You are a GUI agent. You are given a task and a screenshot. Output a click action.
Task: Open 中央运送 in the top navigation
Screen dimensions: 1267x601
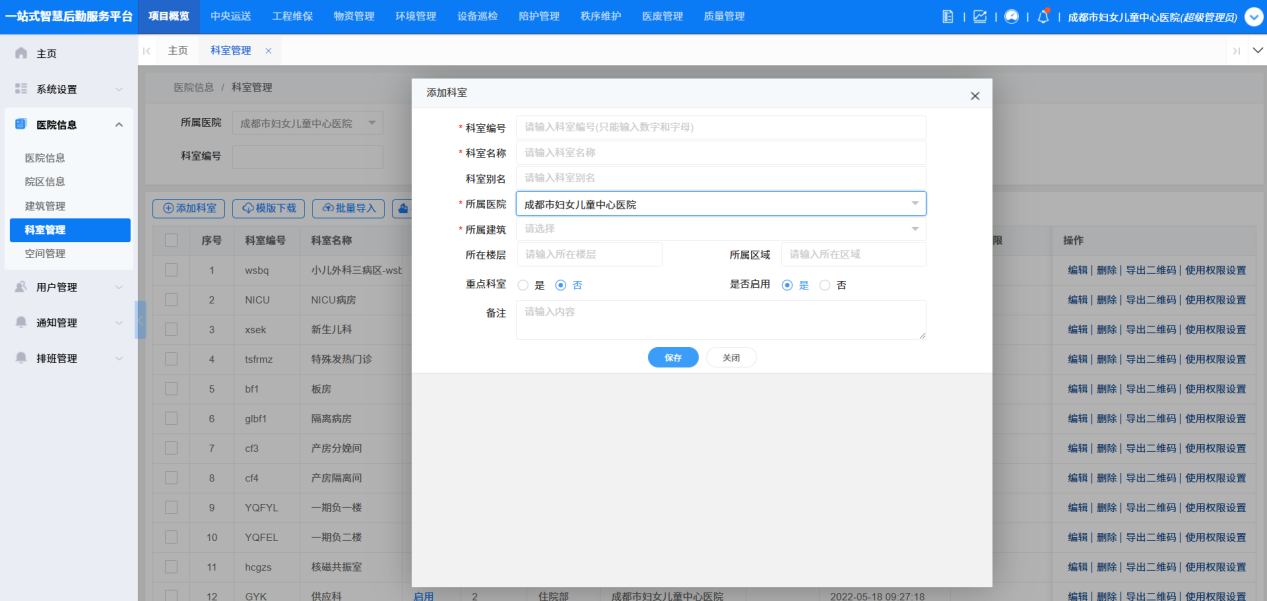(x=231, y=16)
